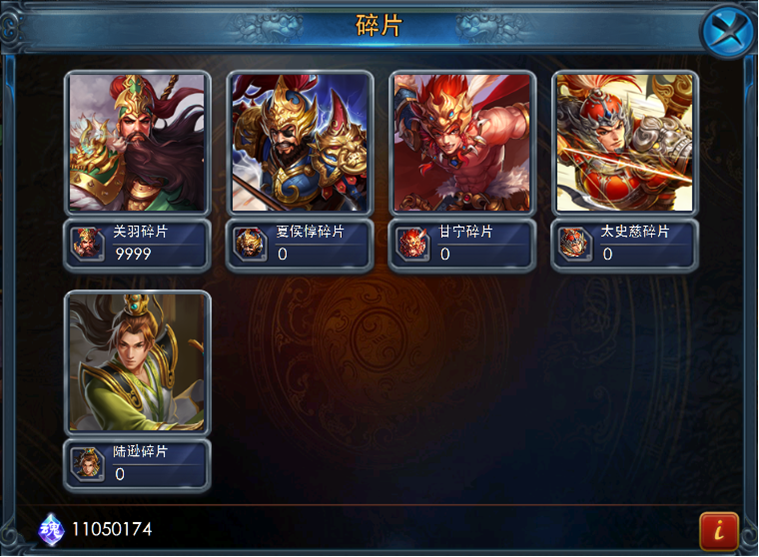Screen dimensions: 759x557
Task: Click the purple soul gem icon
Action: (x=51, y=529)
